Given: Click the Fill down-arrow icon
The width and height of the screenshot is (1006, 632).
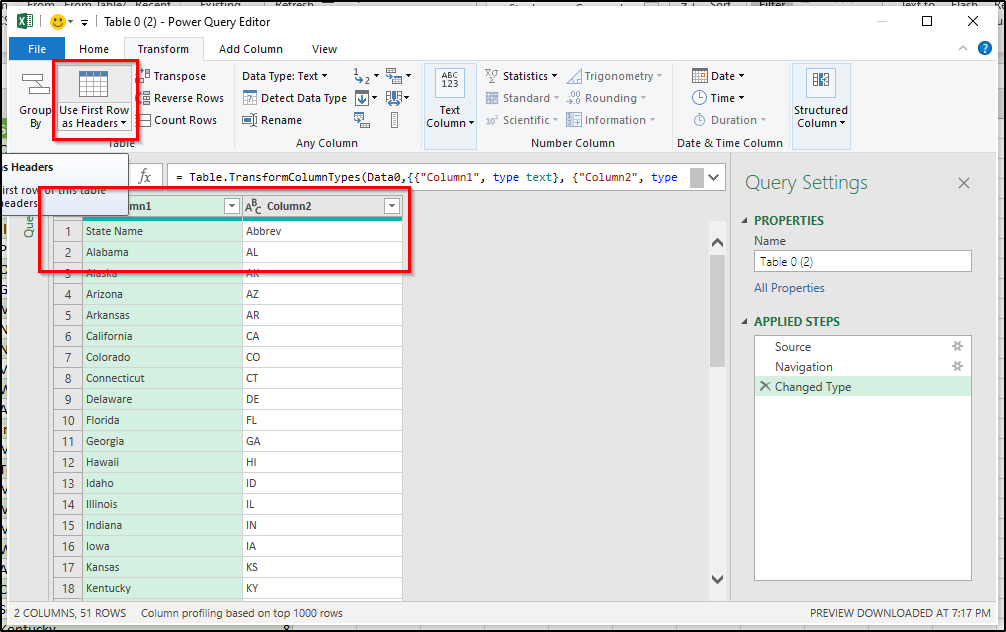Looking at the screenshot, I should (362, 98).
